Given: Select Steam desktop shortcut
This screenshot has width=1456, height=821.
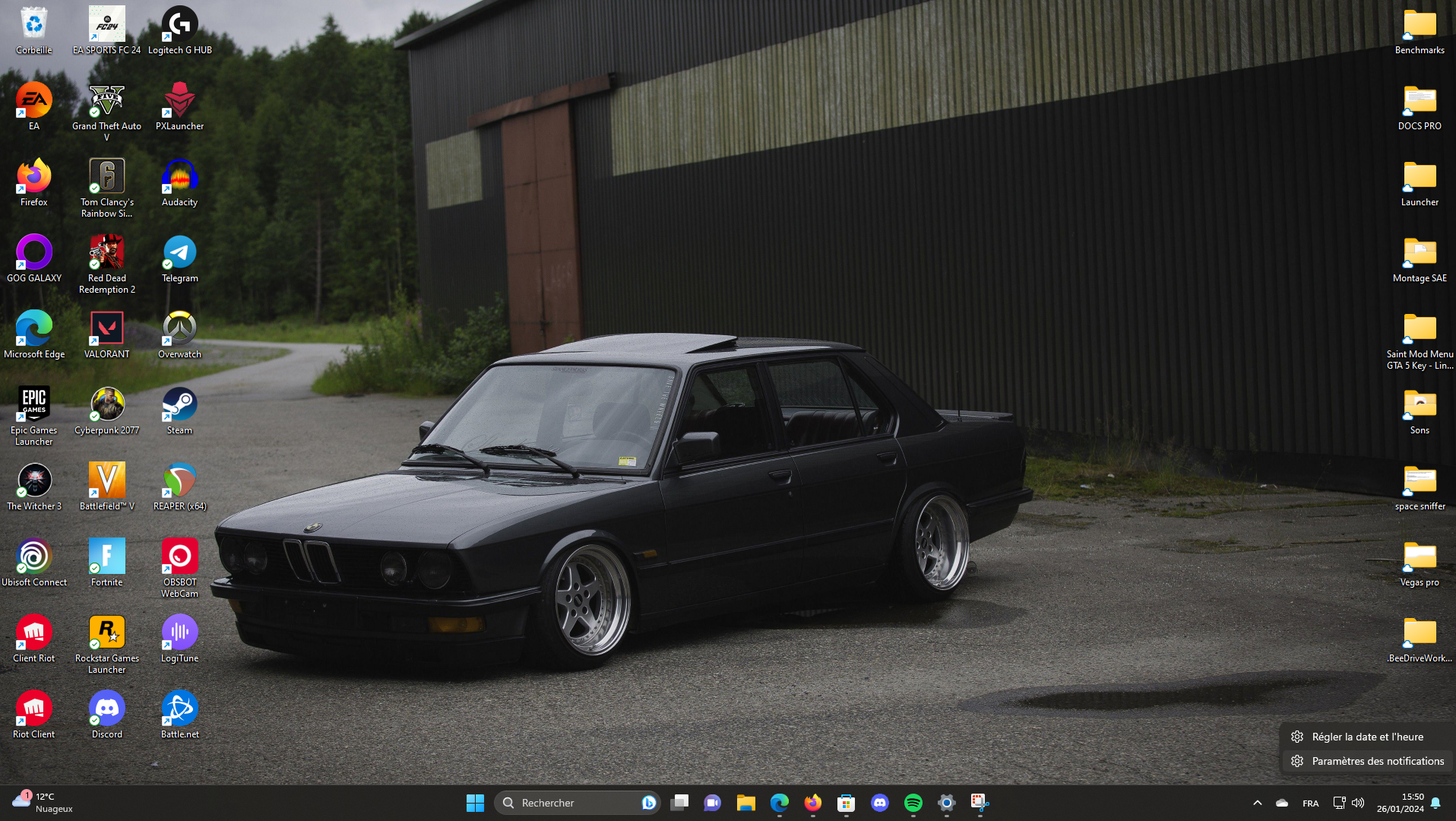Looking at the screenshot, I should pyautogui.click(x=179, y=410).
